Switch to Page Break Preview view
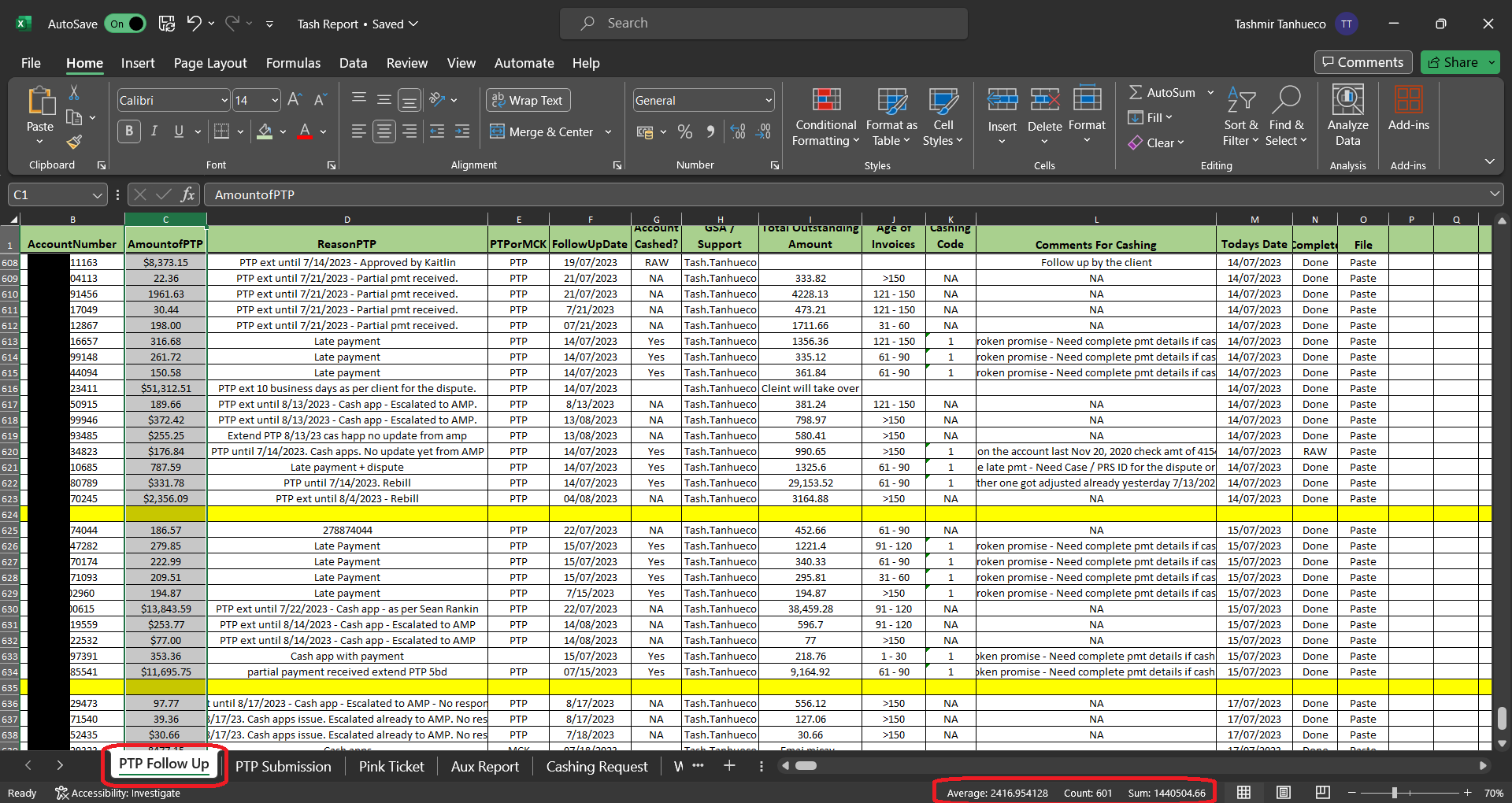1512x803 pixels. (1323, 792)
